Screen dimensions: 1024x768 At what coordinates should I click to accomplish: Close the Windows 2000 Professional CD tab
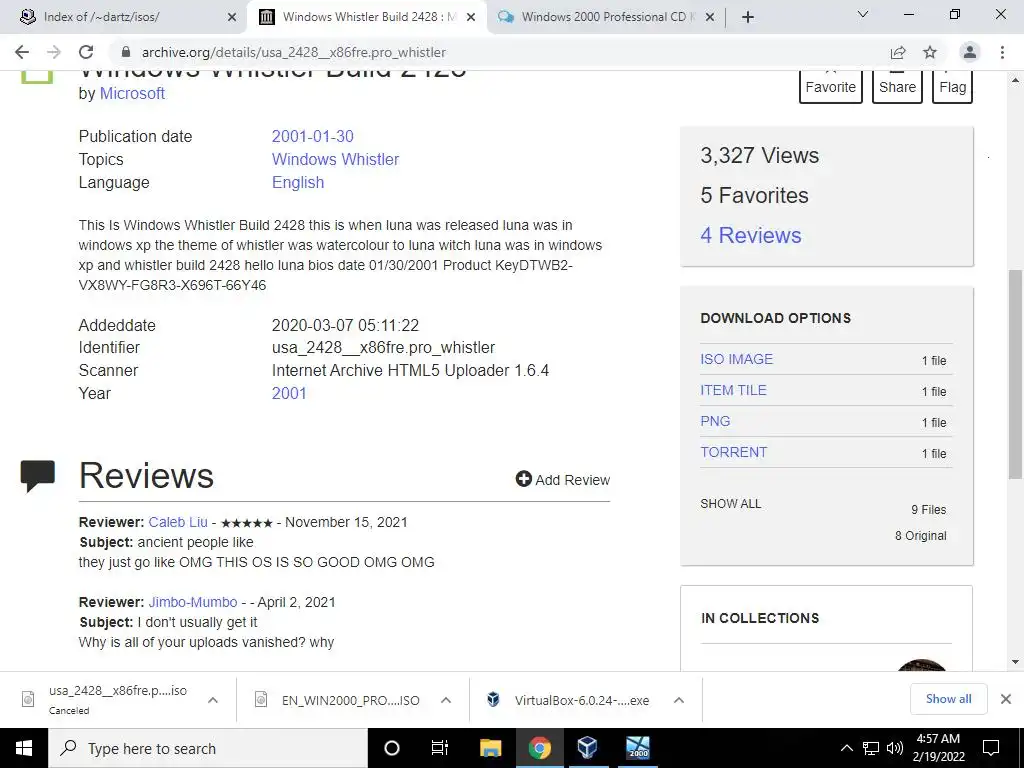tap(710, 17)
